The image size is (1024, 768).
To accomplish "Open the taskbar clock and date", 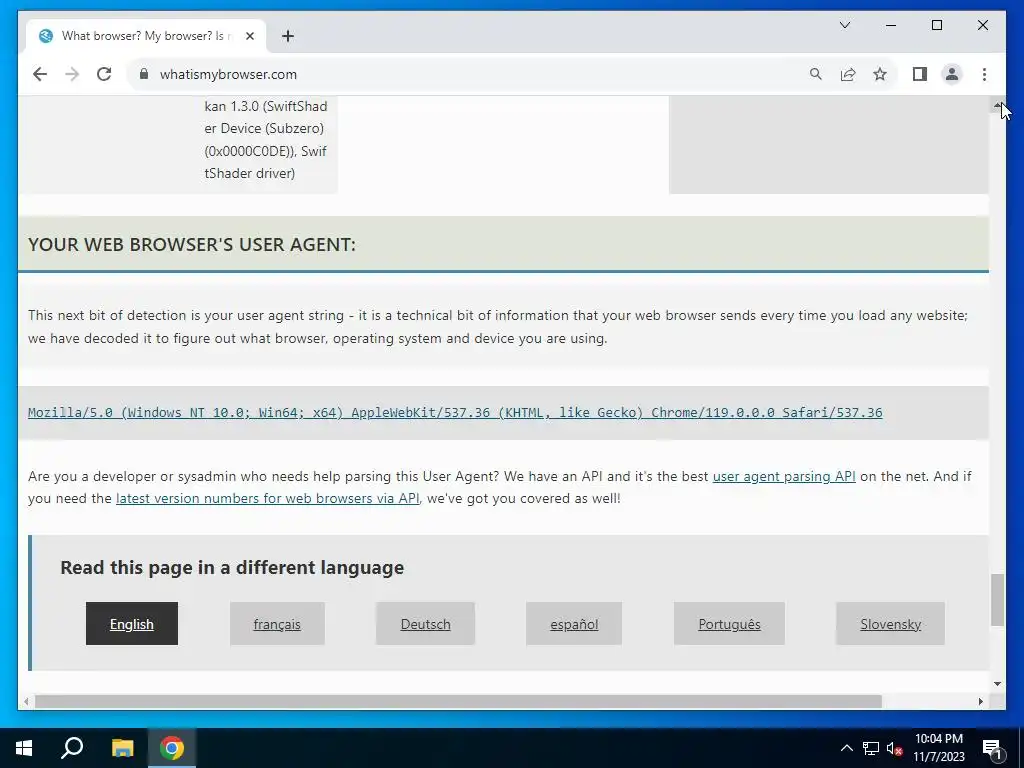I will tap(938, 748).
